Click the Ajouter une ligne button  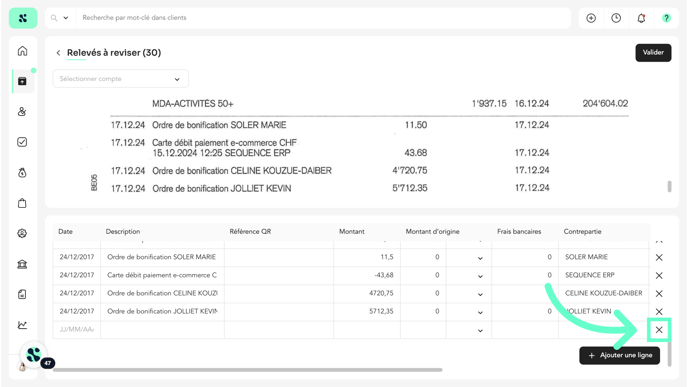[620, 355]
